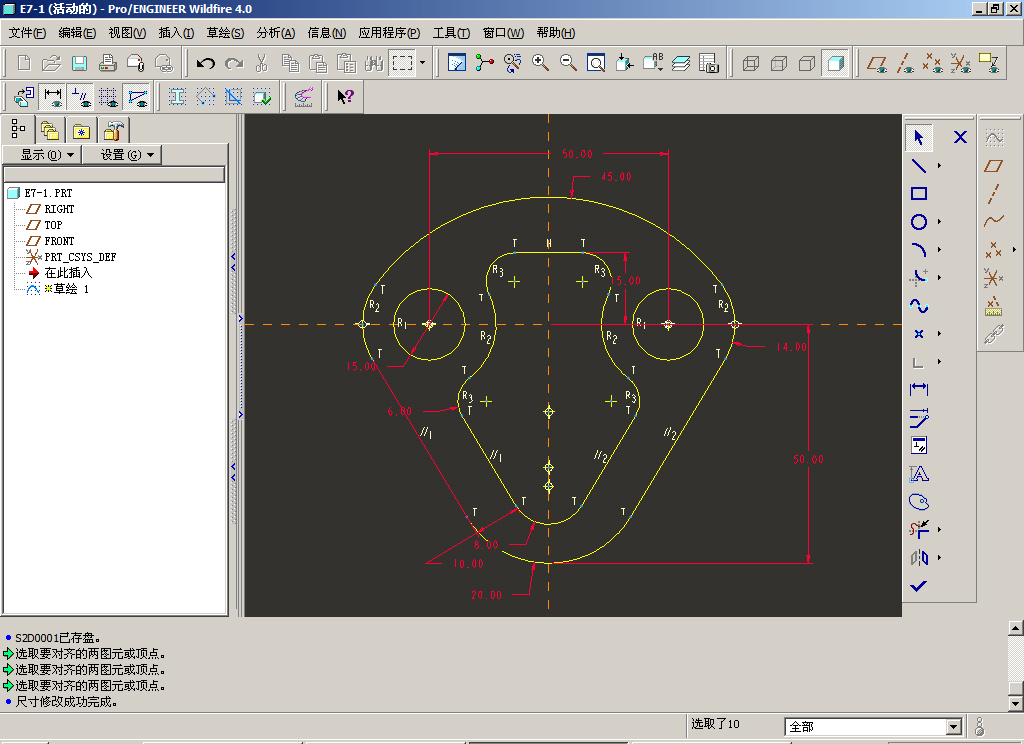
Task: Toggle datum axes display
Action: point(904,63)
